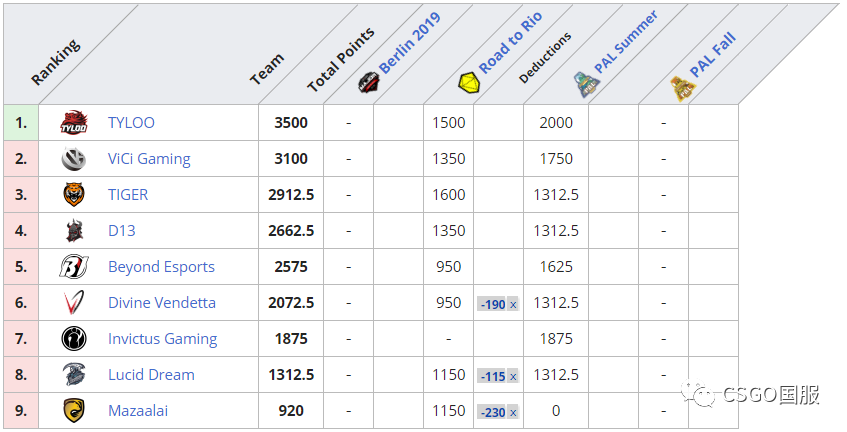
Task: Click the TYLOO team logo
Action: point(73,123)
